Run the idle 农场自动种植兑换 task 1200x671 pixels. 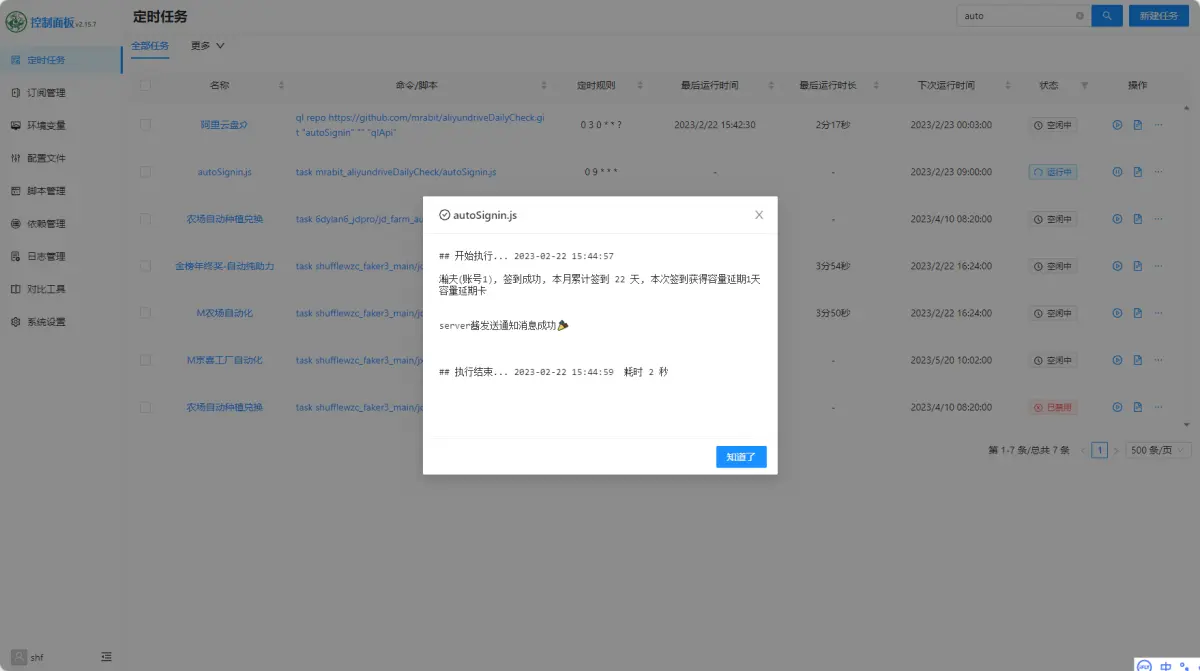1118,219
